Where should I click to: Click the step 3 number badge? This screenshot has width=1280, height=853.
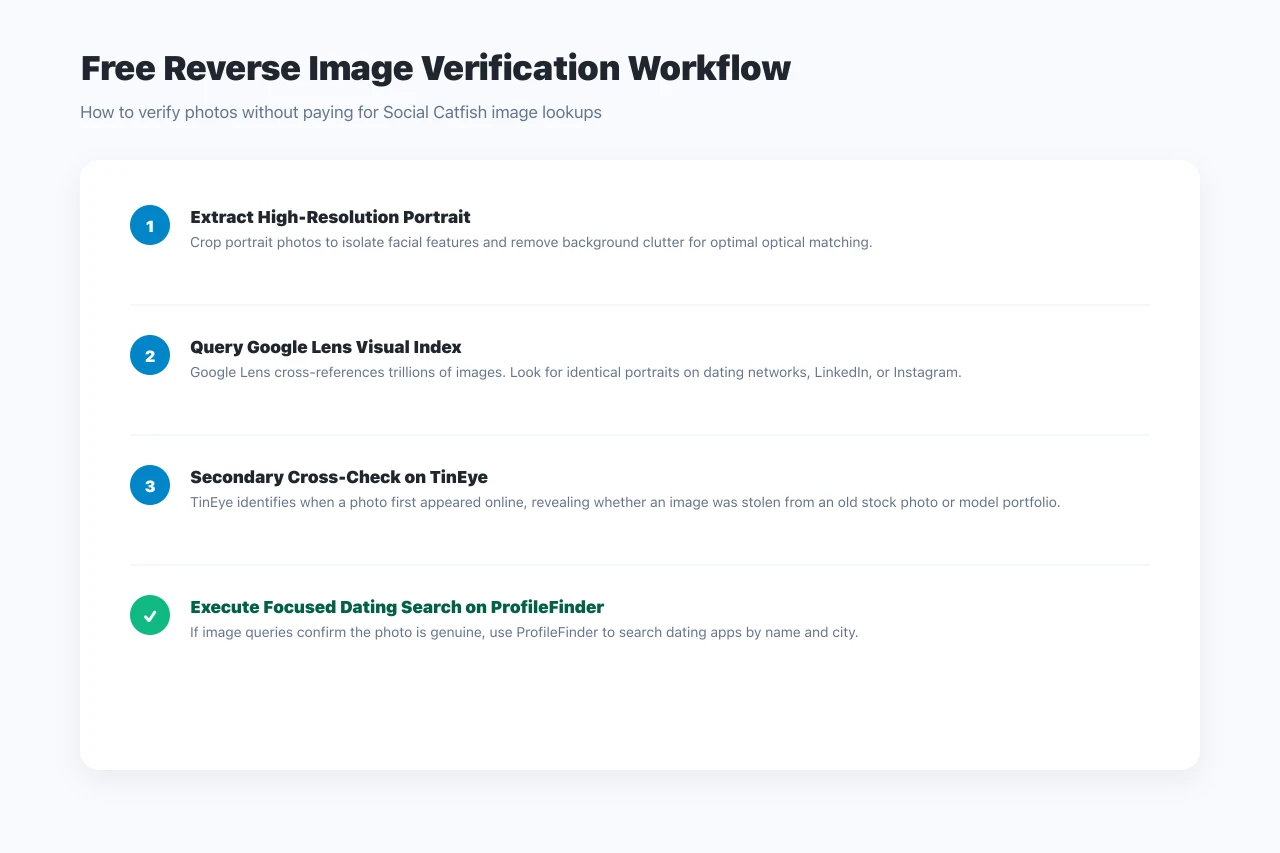tap(150, 485)
